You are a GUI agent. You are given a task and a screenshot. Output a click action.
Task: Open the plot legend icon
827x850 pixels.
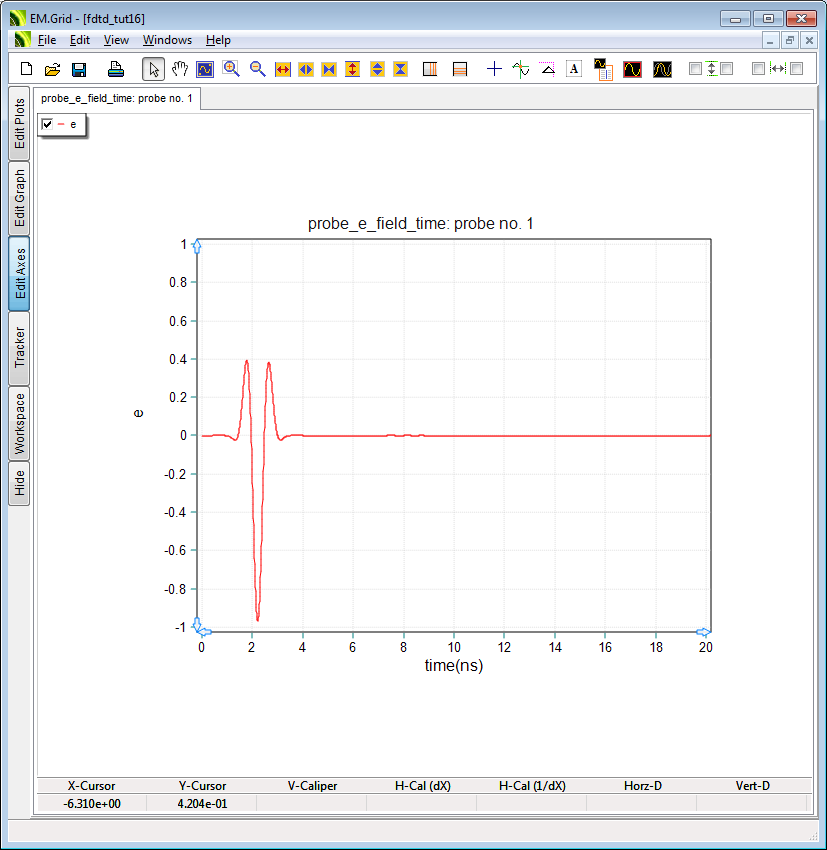[604, 68]
